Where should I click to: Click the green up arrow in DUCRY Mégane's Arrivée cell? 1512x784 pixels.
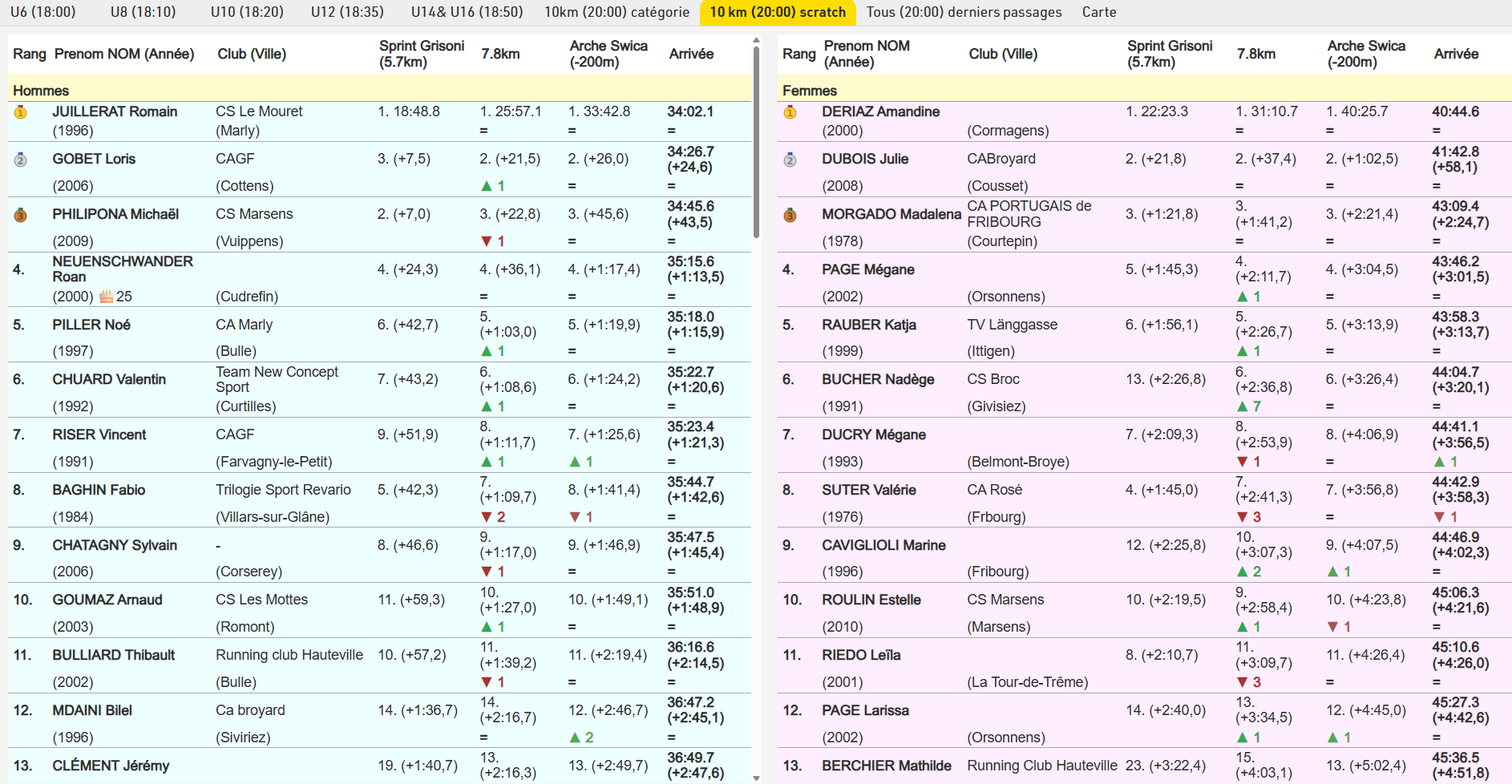(1439, 462)
